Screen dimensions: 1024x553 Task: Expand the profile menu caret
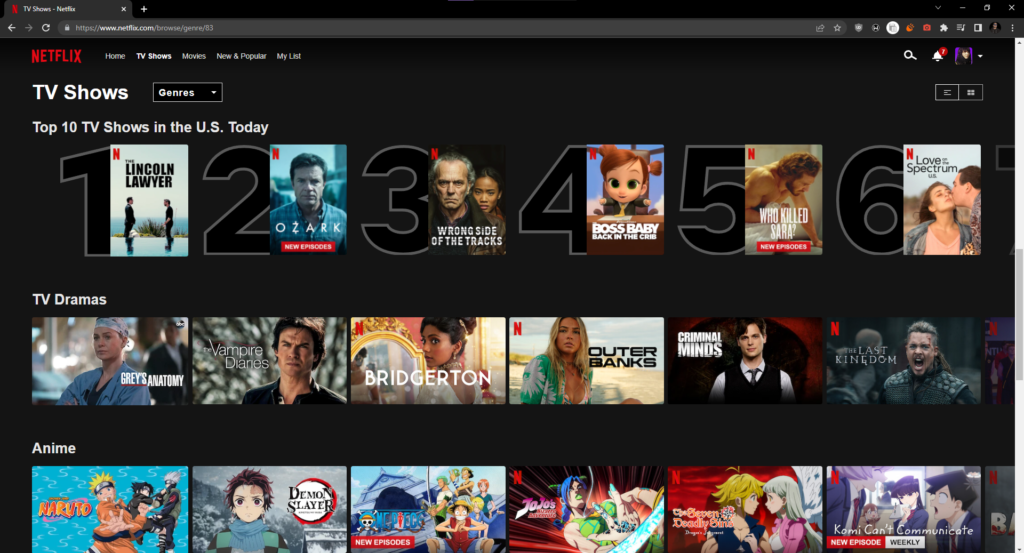point(980,56)
